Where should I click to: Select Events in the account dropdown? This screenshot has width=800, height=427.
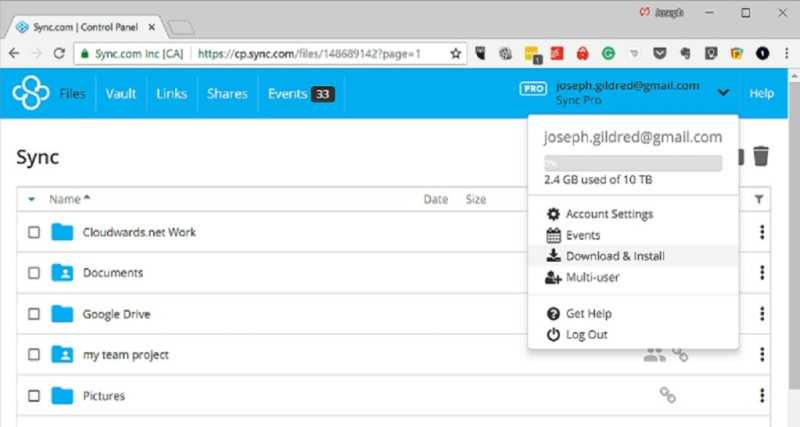coord(583,235)
